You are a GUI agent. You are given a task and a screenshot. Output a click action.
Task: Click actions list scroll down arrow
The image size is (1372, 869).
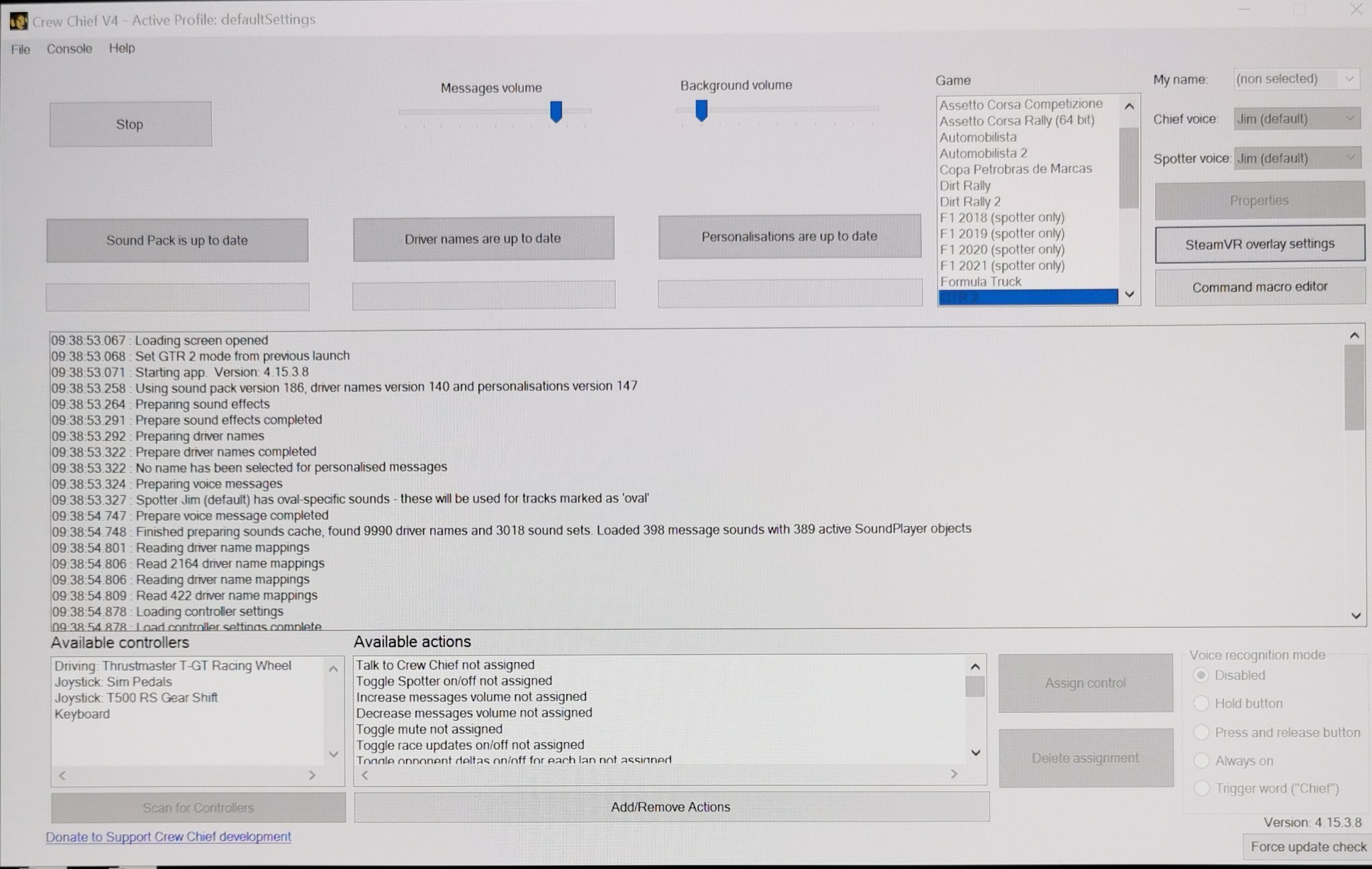coord(975,752)
